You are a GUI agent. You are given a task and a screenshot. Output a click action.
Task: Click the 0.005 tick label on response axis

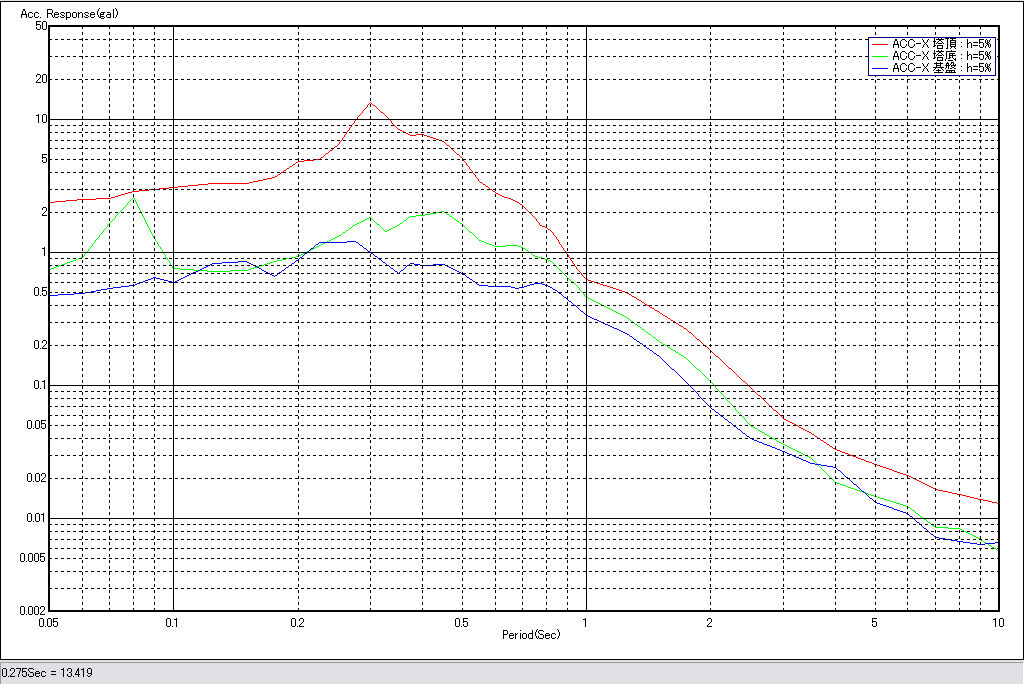[34, 557]
